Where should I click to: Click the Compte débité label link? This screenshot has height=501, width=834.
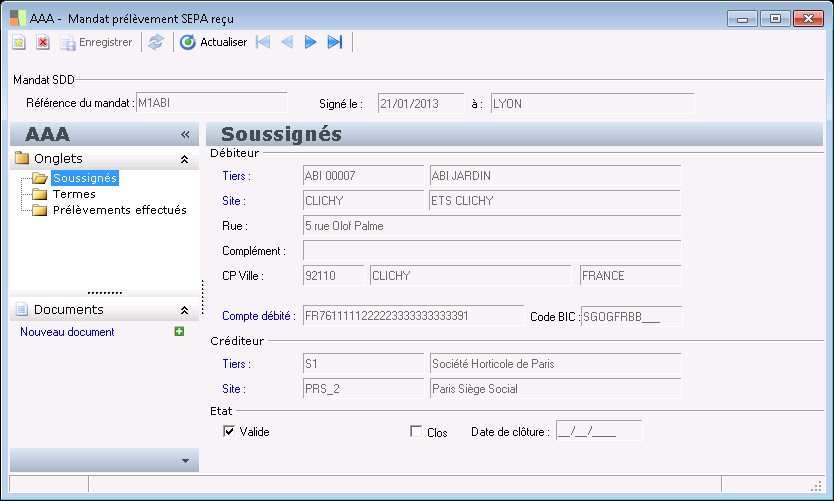tap(258, 316)
